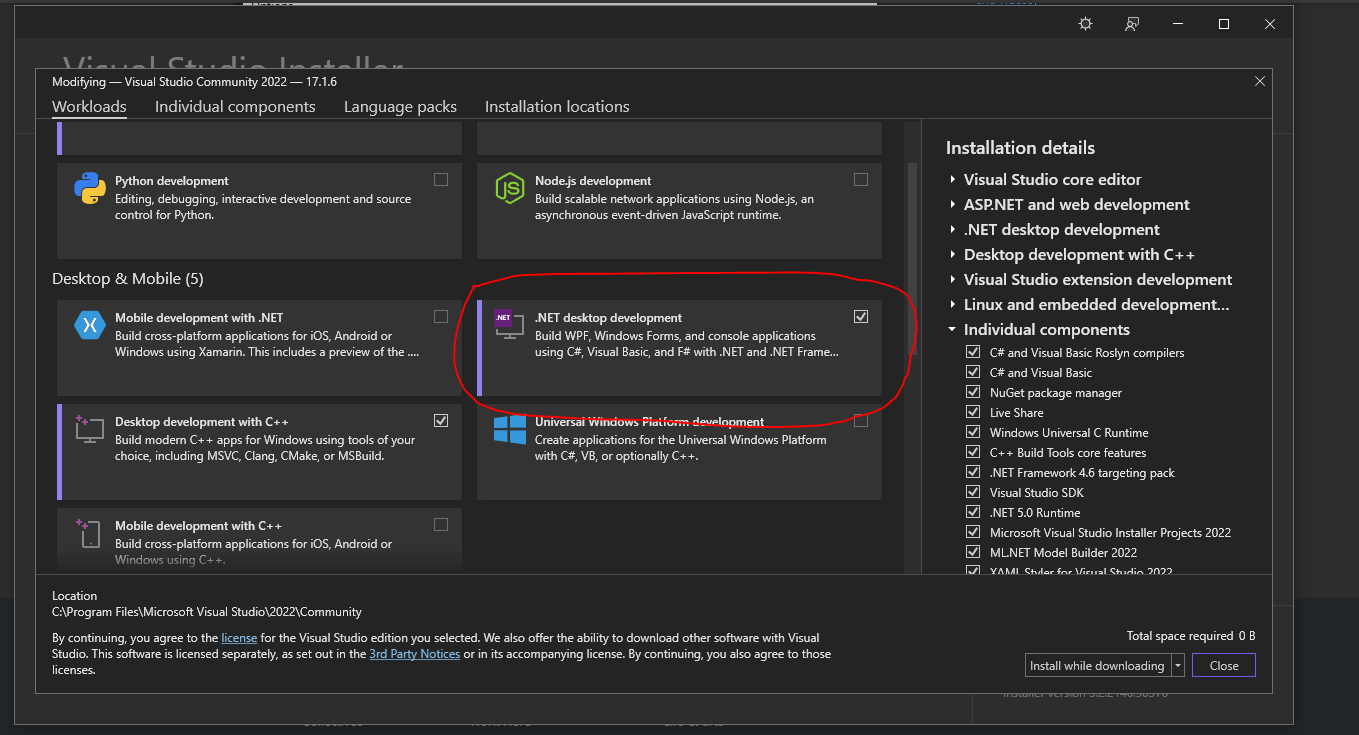
Task: Uncheck Live Share component
Action: pos(973,412)
